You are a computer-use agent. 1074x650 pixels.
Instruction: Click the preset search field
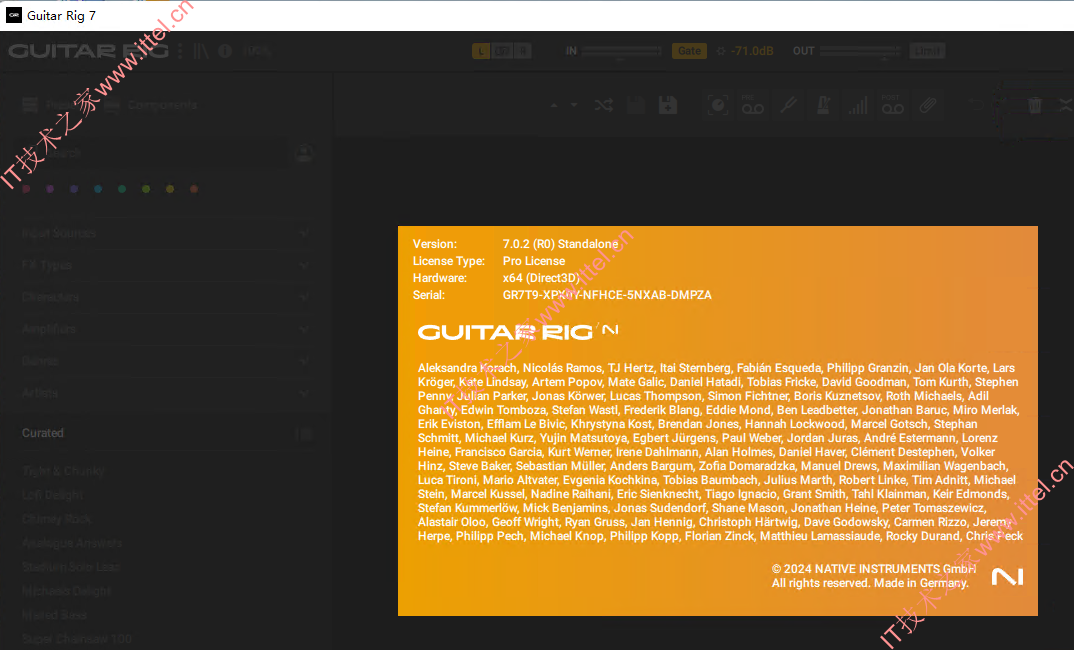point(152,153)
